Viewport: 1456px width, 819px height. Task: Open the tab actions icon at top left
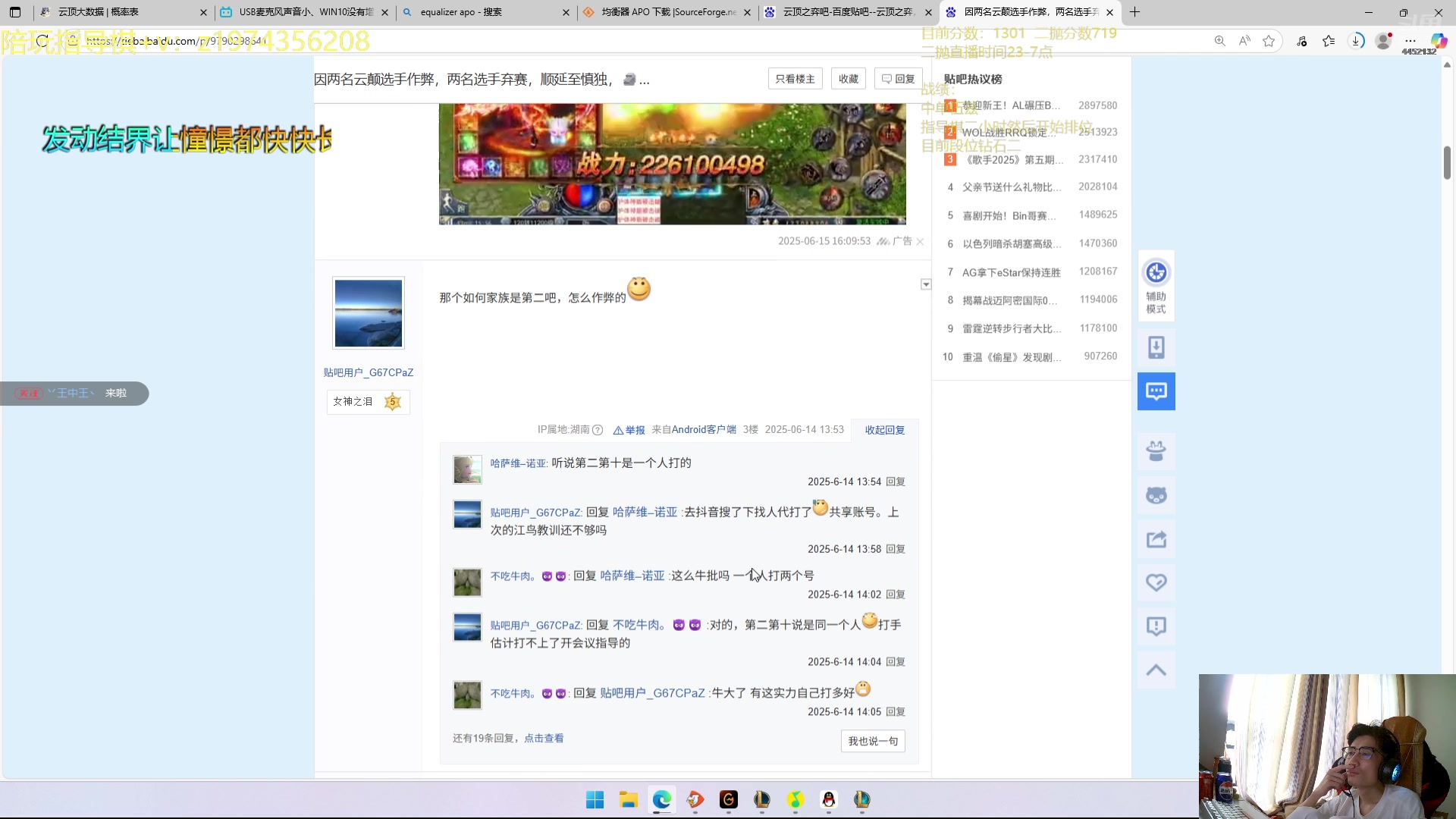(15, 12)
